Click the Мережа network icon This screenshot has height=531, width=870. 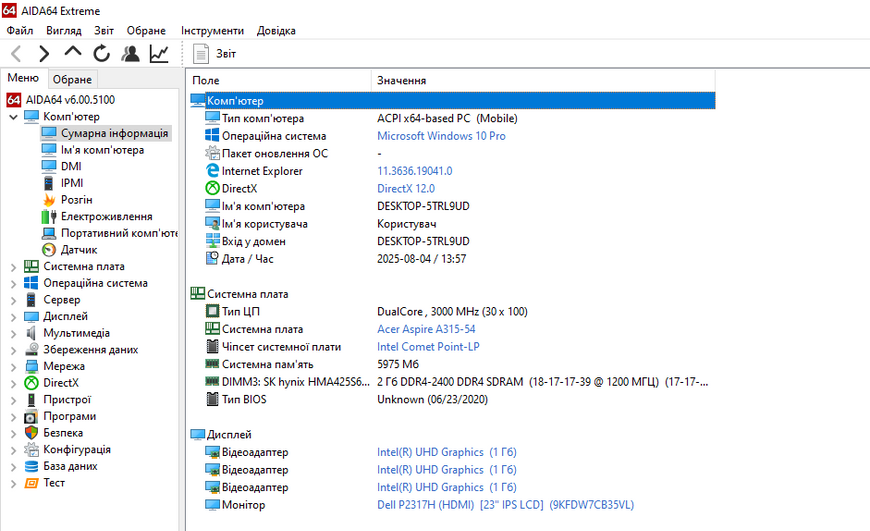[32, 366]
